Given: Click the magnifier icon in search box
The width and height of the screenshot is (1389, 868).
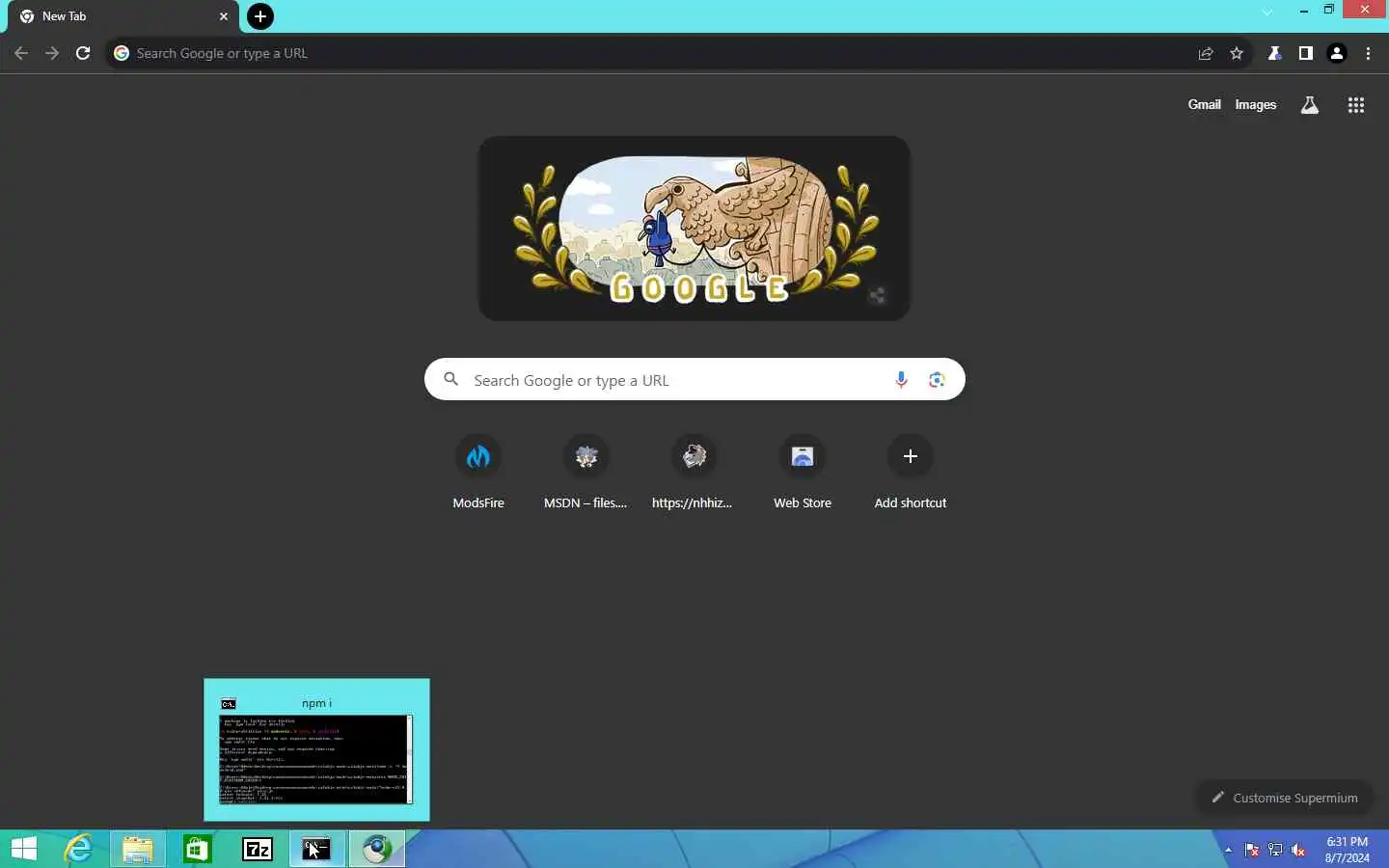Looking at the screenshot, I should [x=450, y=379].
